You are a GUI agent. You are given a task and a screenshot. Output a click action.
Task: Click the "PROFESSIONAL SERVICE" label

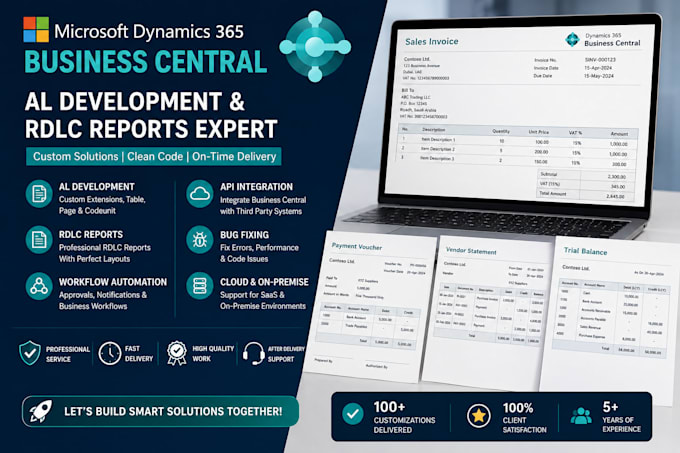click(x=68, y=354)
